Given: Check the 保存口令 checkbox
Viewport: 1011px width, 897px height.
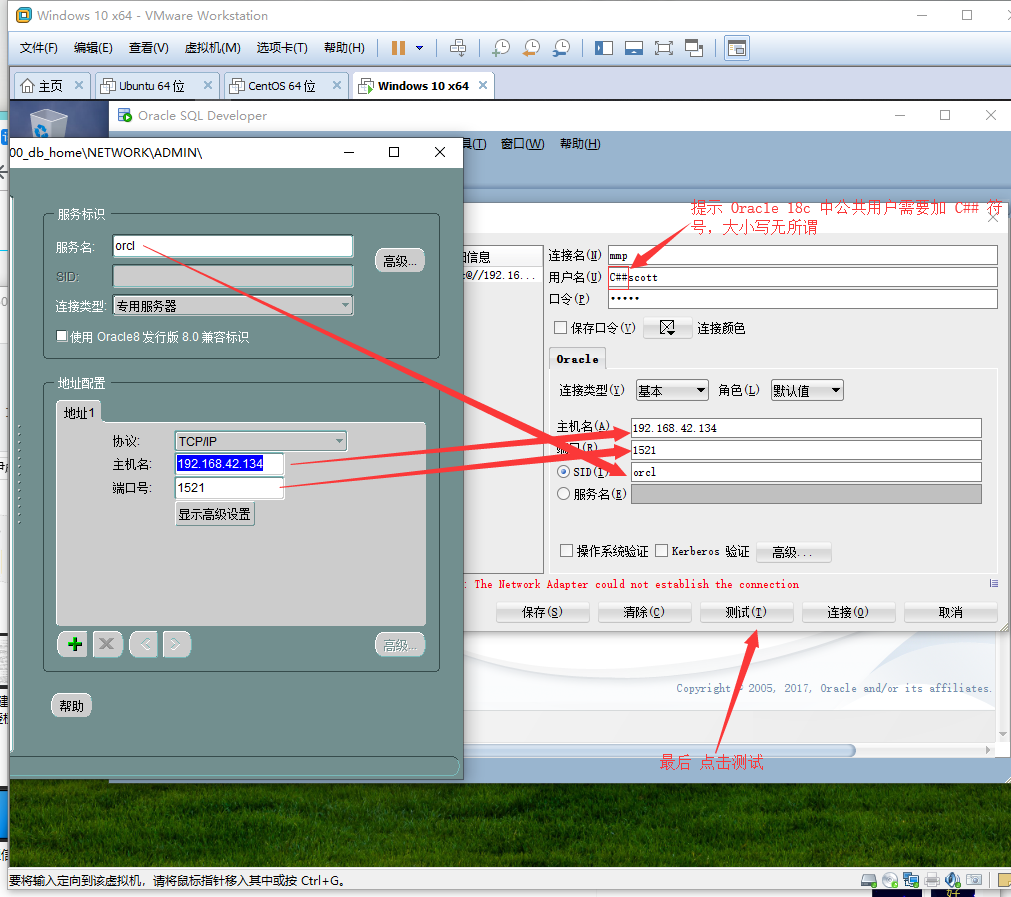Looking at the screenshot, I should click(560, 328).
